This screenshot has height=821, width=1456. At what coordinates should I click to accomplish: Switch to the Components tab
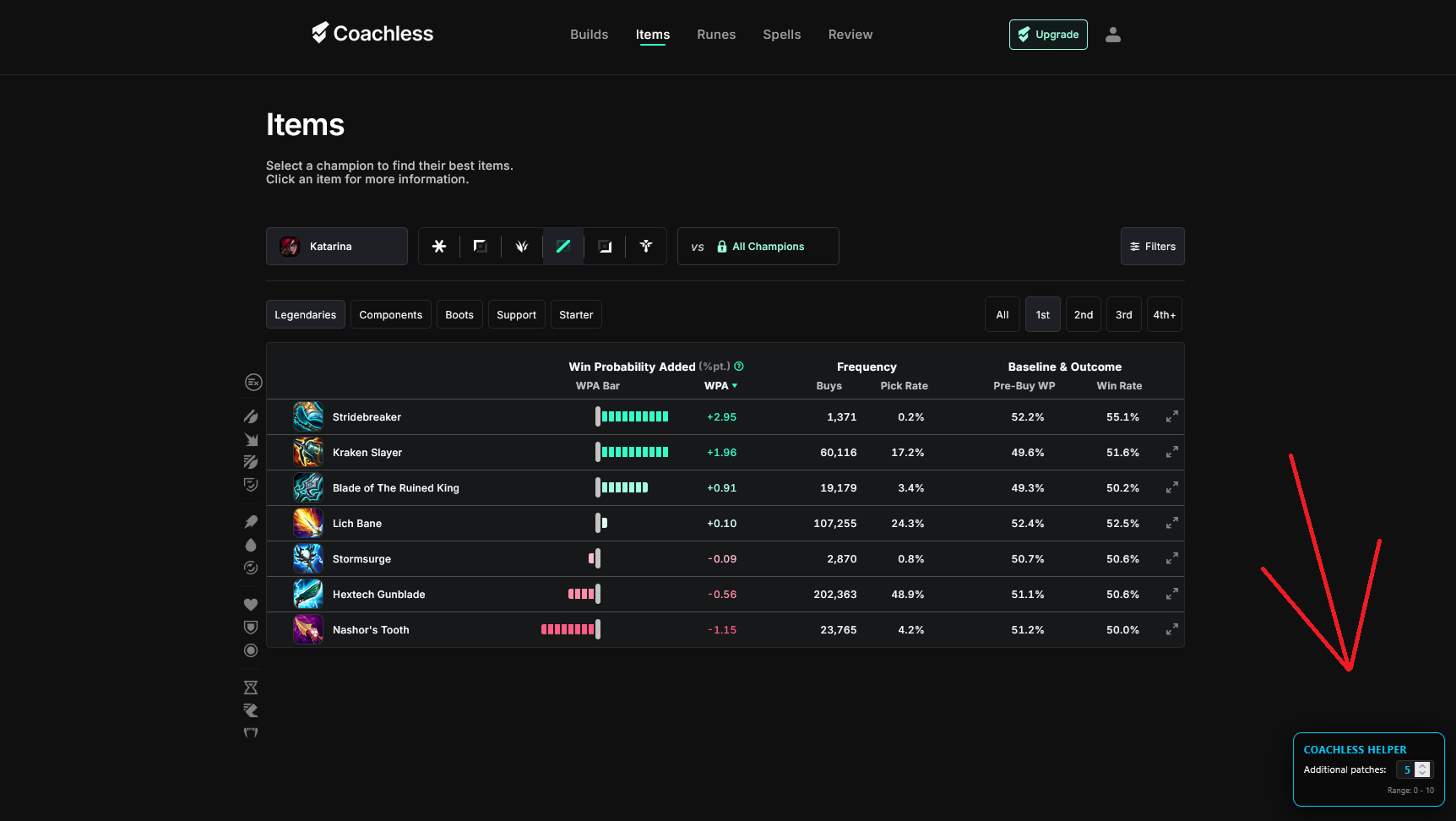[x=391, y=315]
